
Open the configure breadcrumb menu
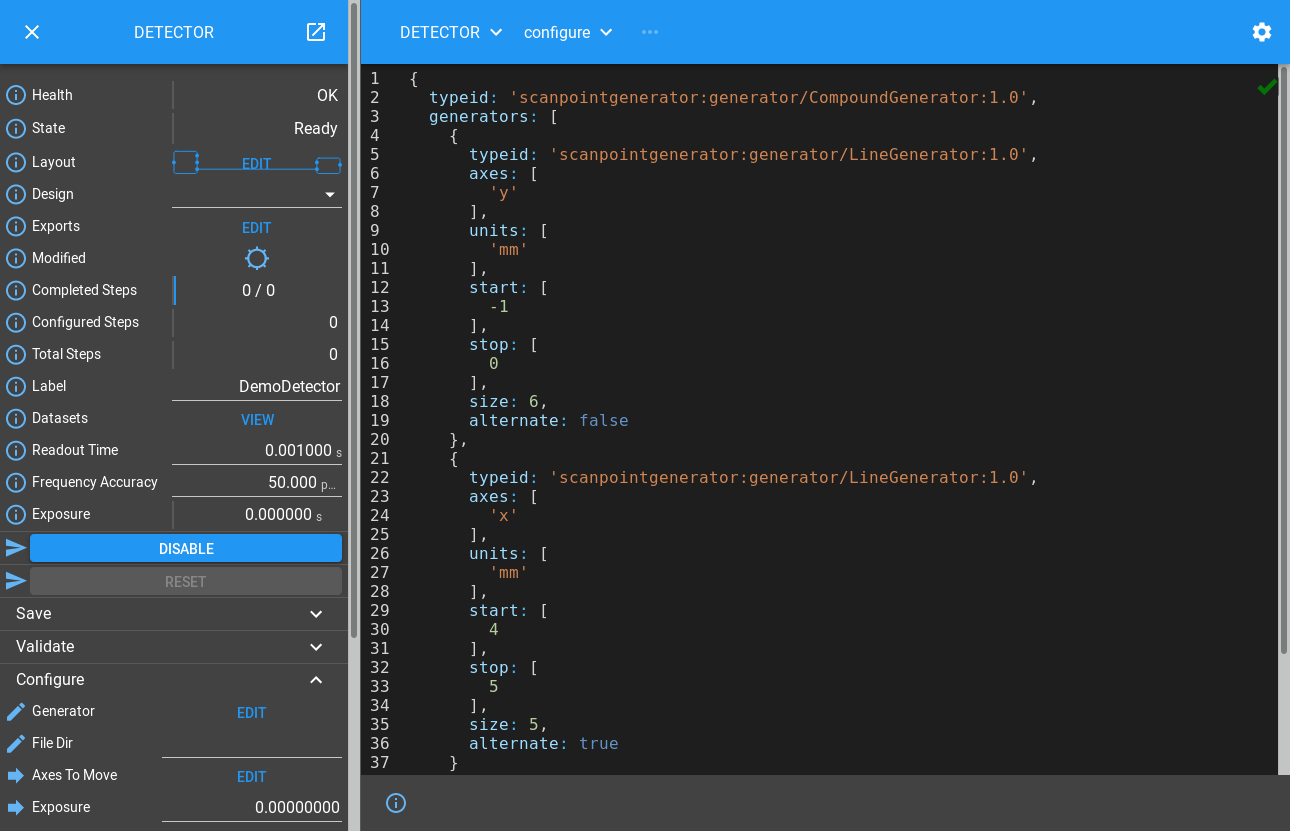[x=568, y=32]
